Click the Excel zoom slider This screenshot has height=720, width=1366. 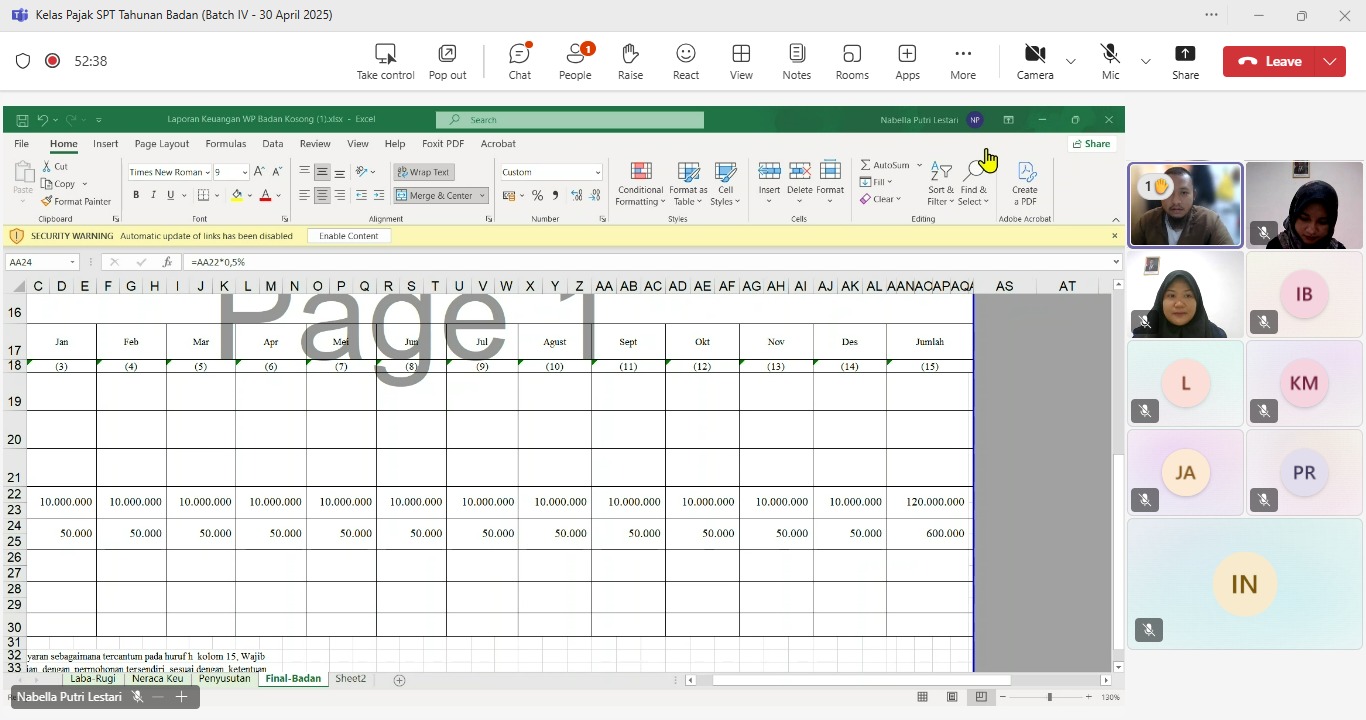click(x=1049, y=697)
